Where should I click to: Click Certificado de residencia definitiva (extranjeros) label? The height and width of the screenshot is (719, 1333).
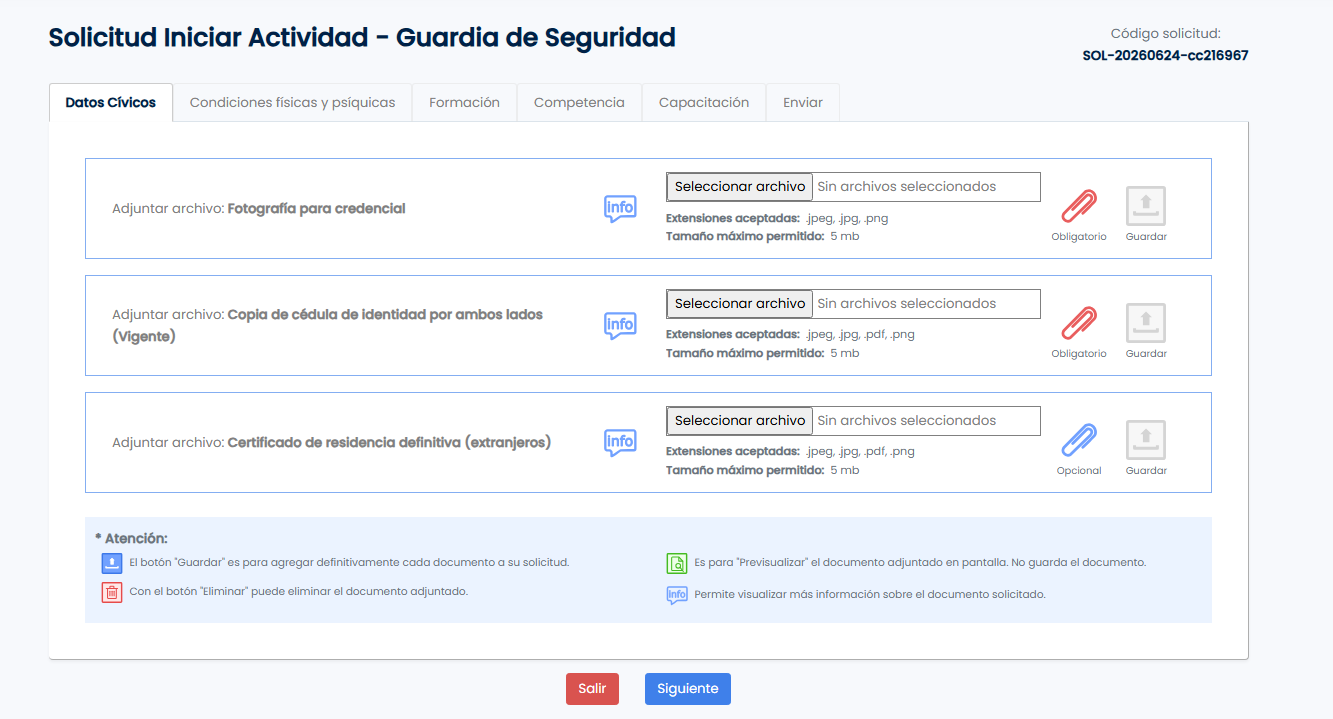pos(390,442)
